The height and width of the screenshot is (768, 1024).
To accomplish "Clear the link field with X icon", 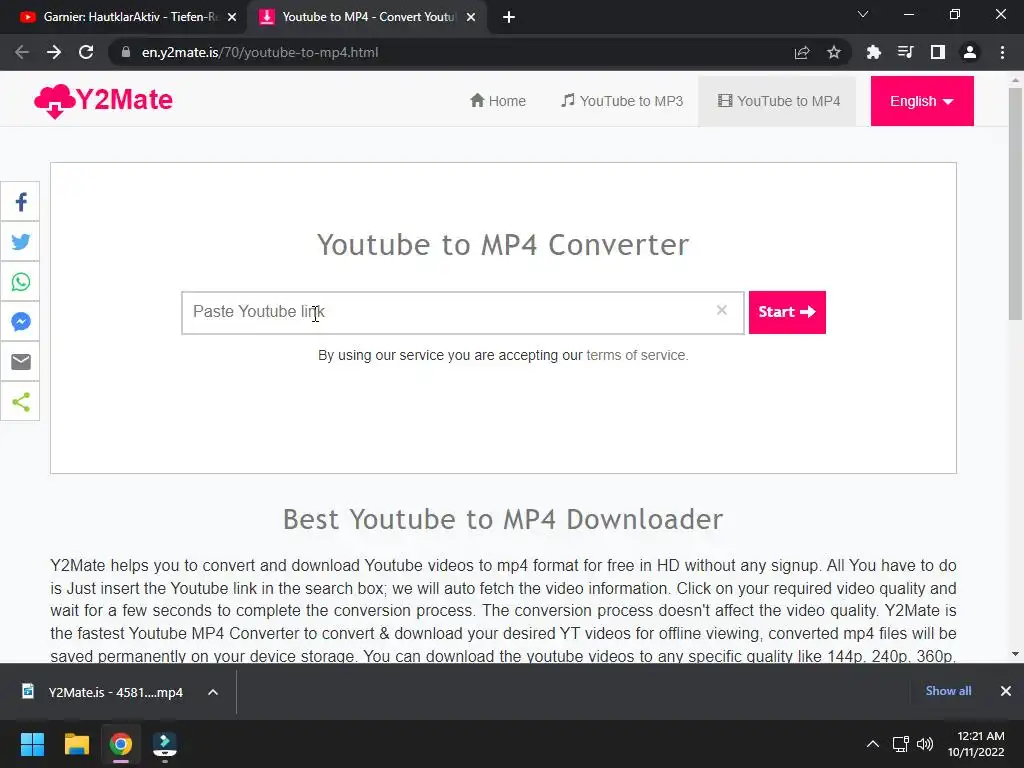I will (x=722, y=310).
